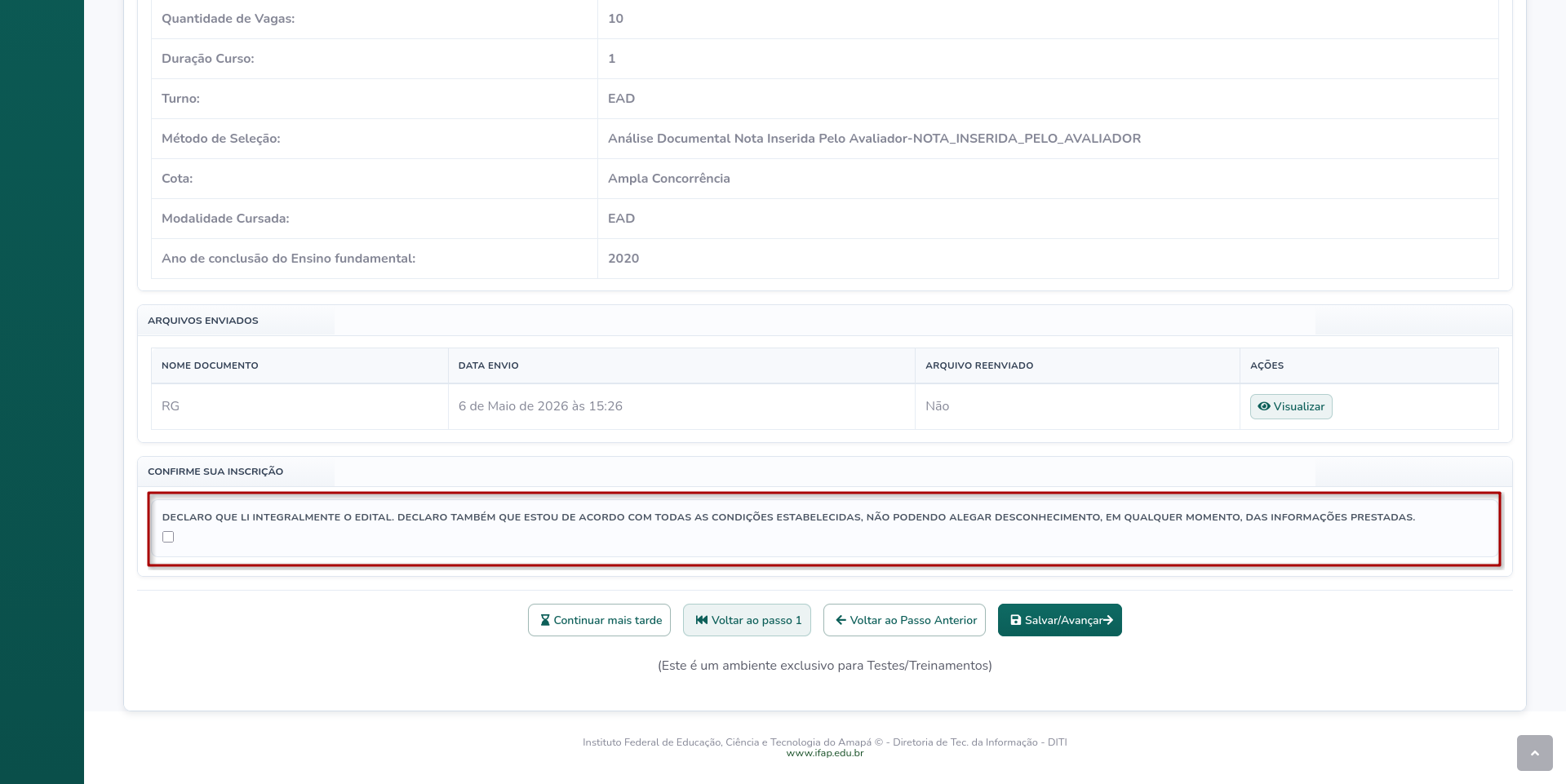This screenshot has height=784, width=1566.
Task: Click the Salvar/Avançar button
Action: tap(1059, 620)
